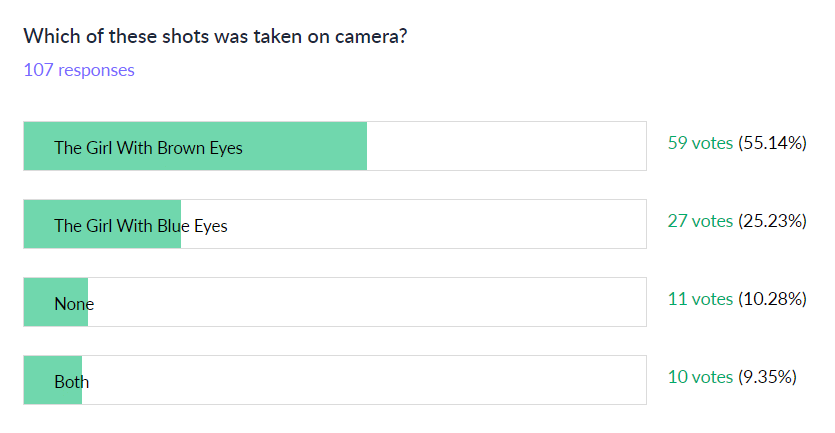
Task: Click empty white area of Both bar
Action: tap(365, 380)
